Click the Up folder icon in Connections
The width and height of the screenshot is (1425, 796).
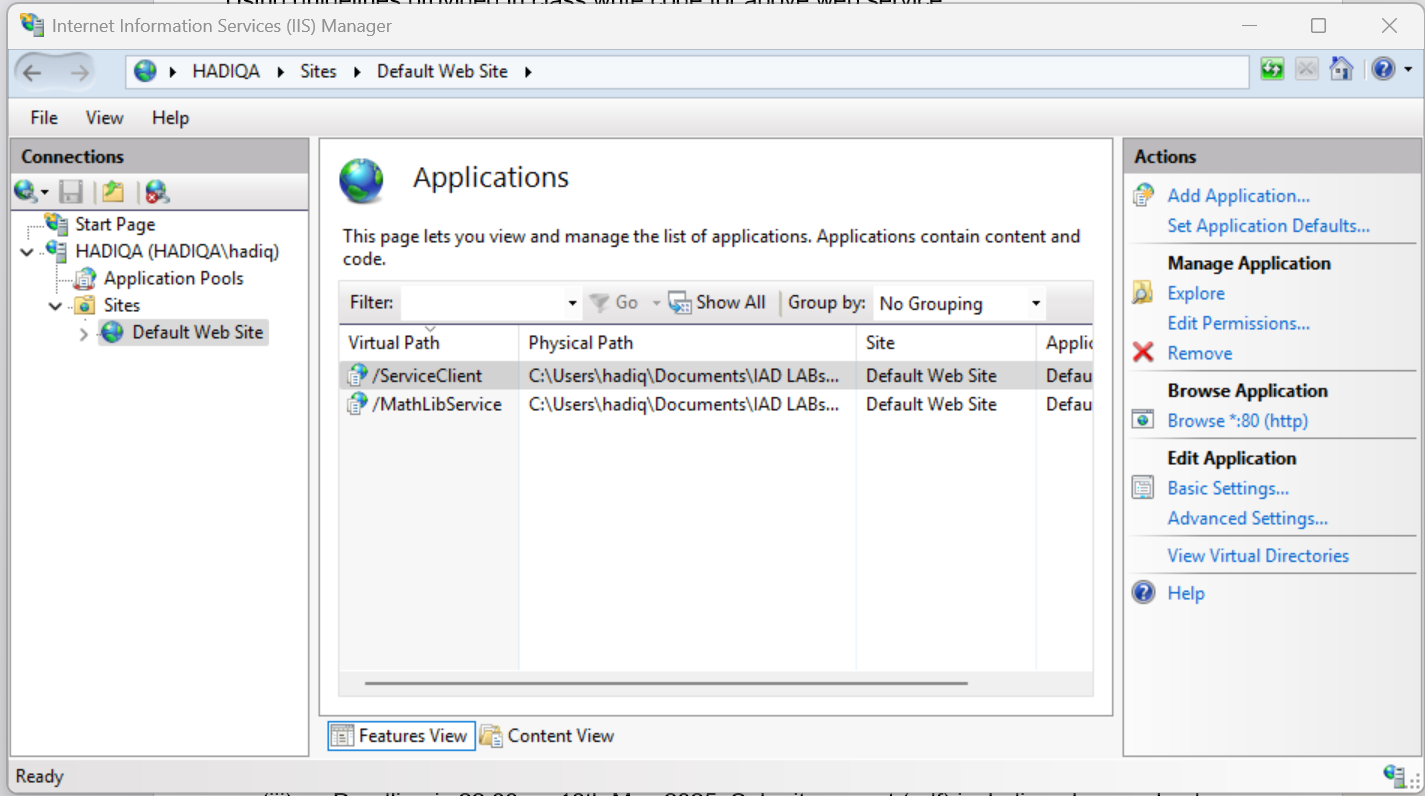[113, 191]
